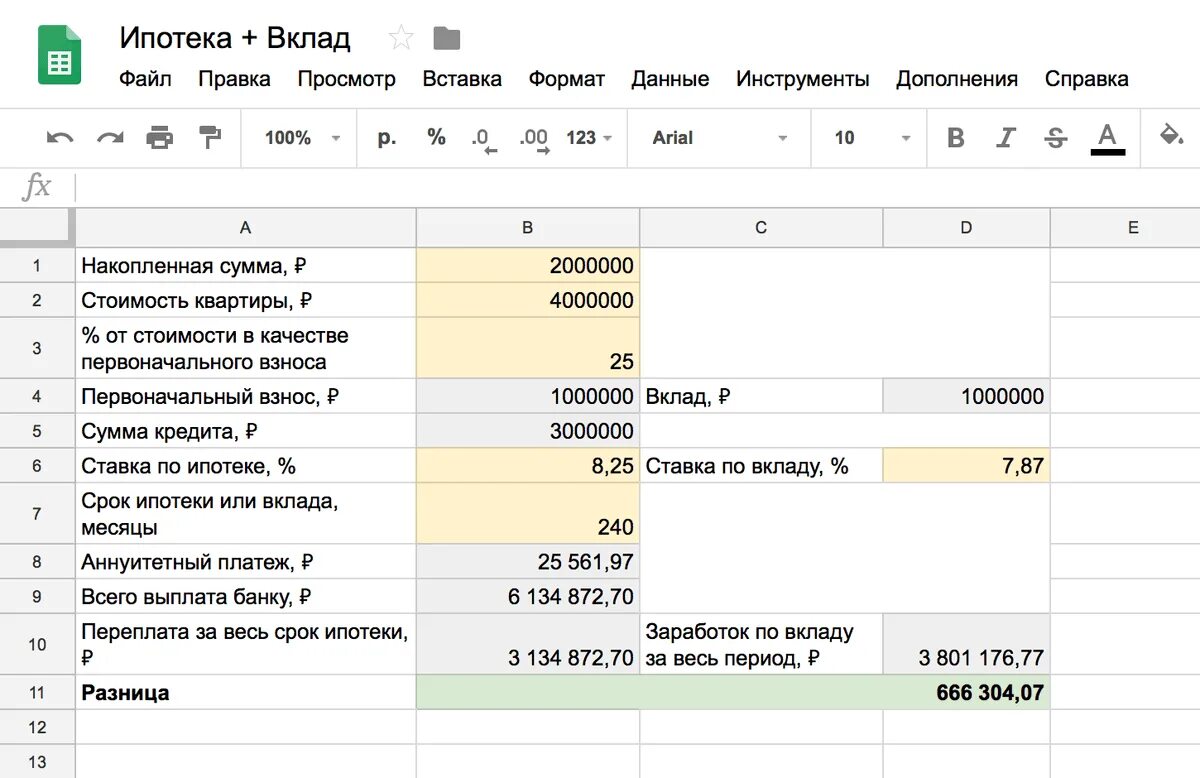The width and height of the screenshot is (1200, 778).
Task: Select cell with value 3000000
Action: pos(528,431)
